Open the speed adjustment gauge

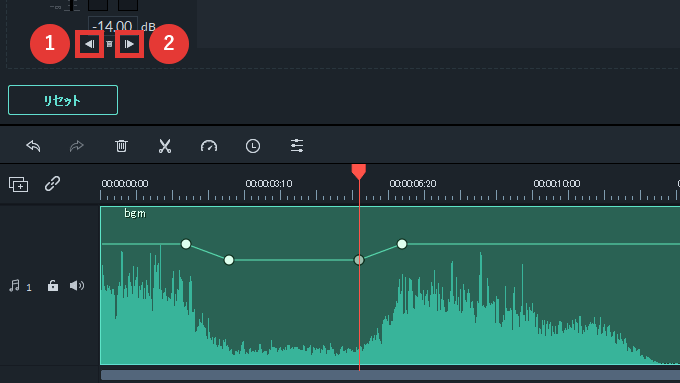pos(209,146)
